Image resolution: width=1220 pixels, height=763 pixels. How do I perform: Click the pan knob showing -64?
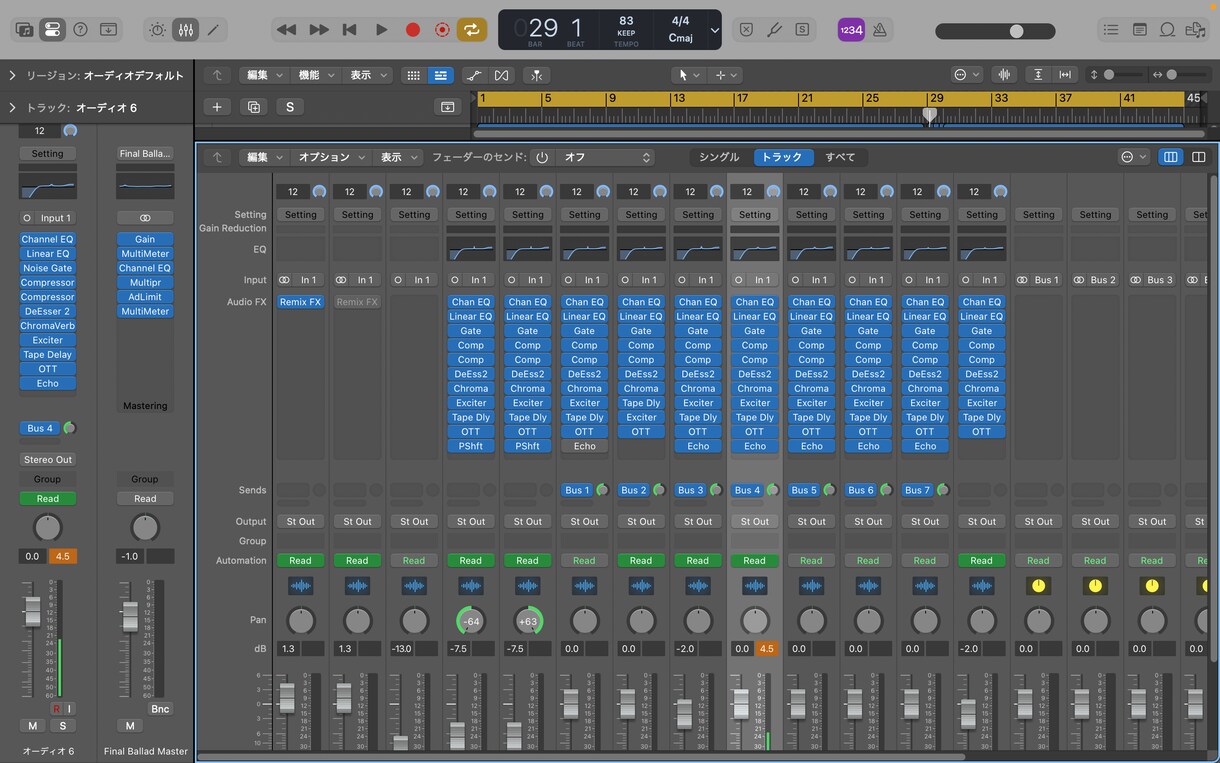click(471, 621)
